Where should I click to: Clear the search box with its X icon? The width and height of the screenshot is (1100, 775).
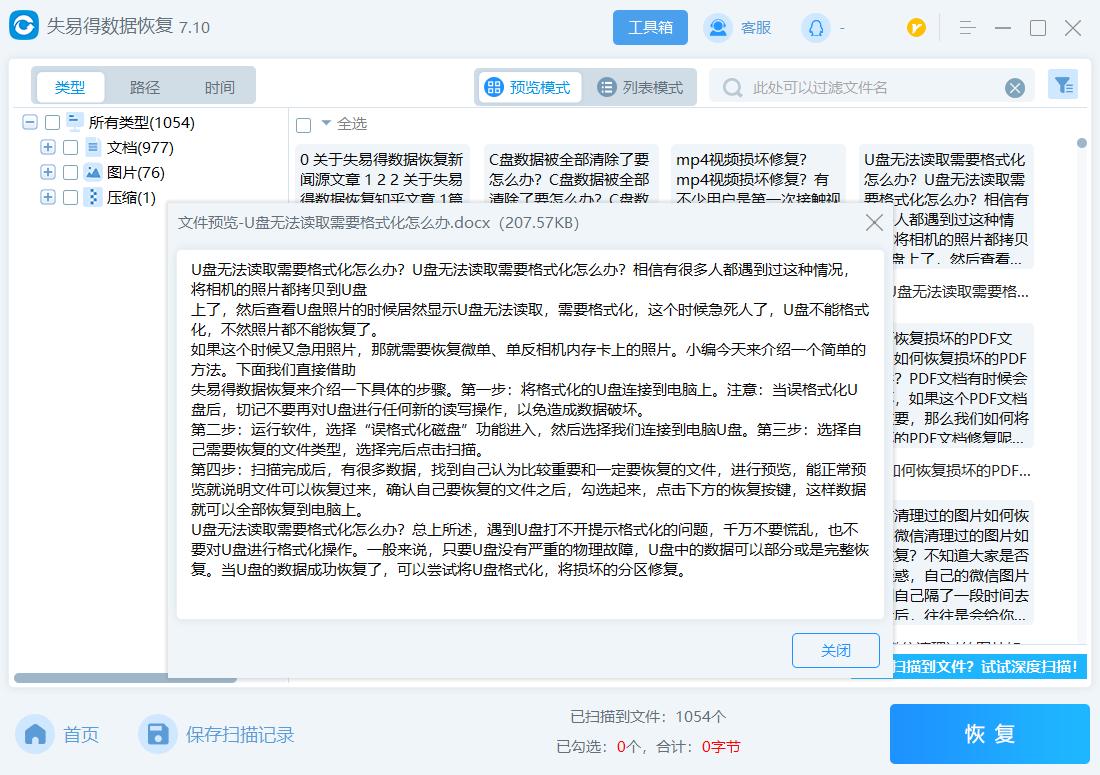click(1015, 87)
